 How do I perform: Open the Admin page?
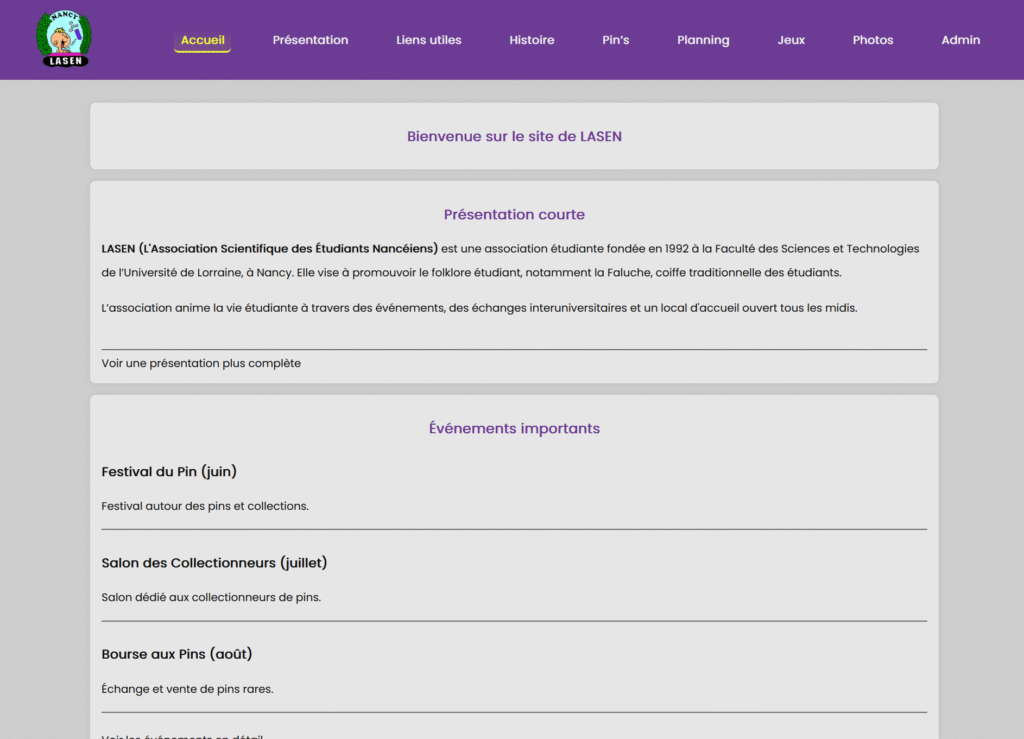point(960,40)
